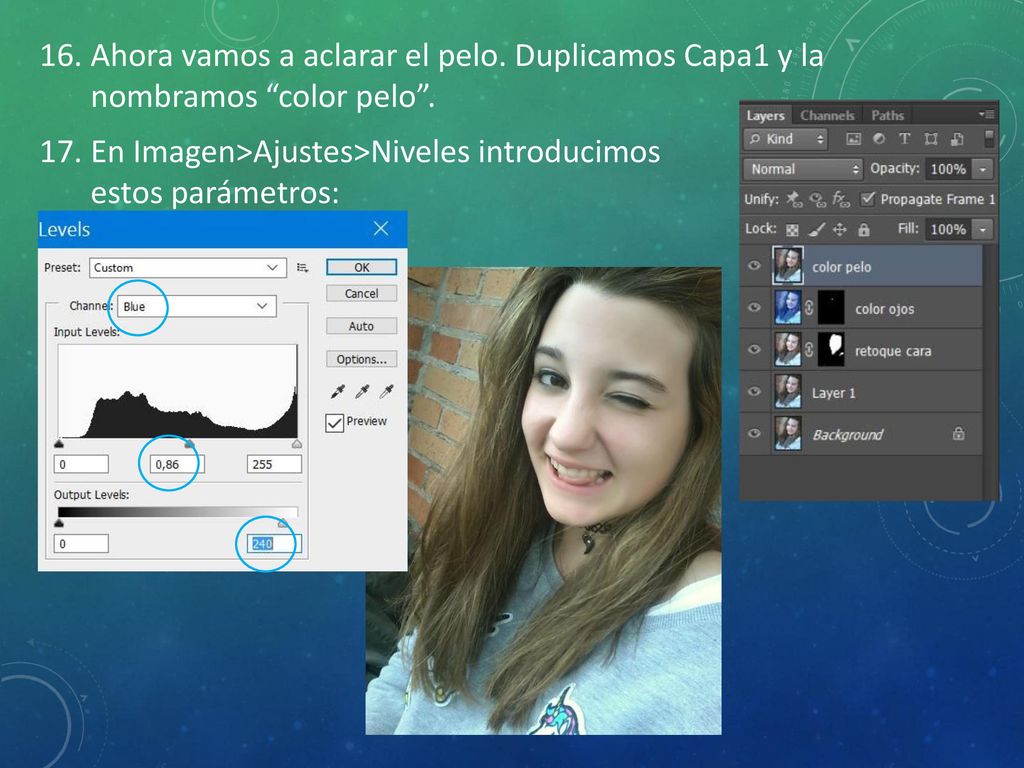Screen dimensions: 1024x768
Task: Switch to the Paths tab
Action: [x=888, y=116]
